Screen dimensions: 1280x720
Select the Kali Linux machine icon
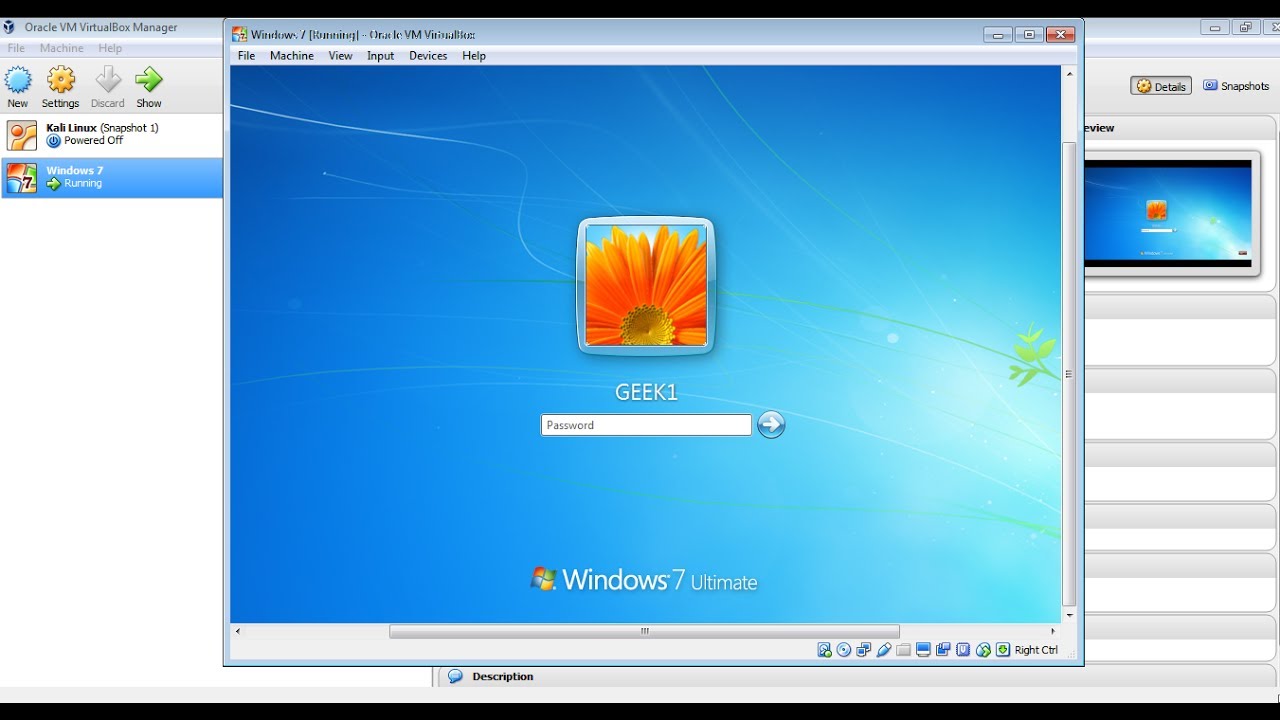22,135
